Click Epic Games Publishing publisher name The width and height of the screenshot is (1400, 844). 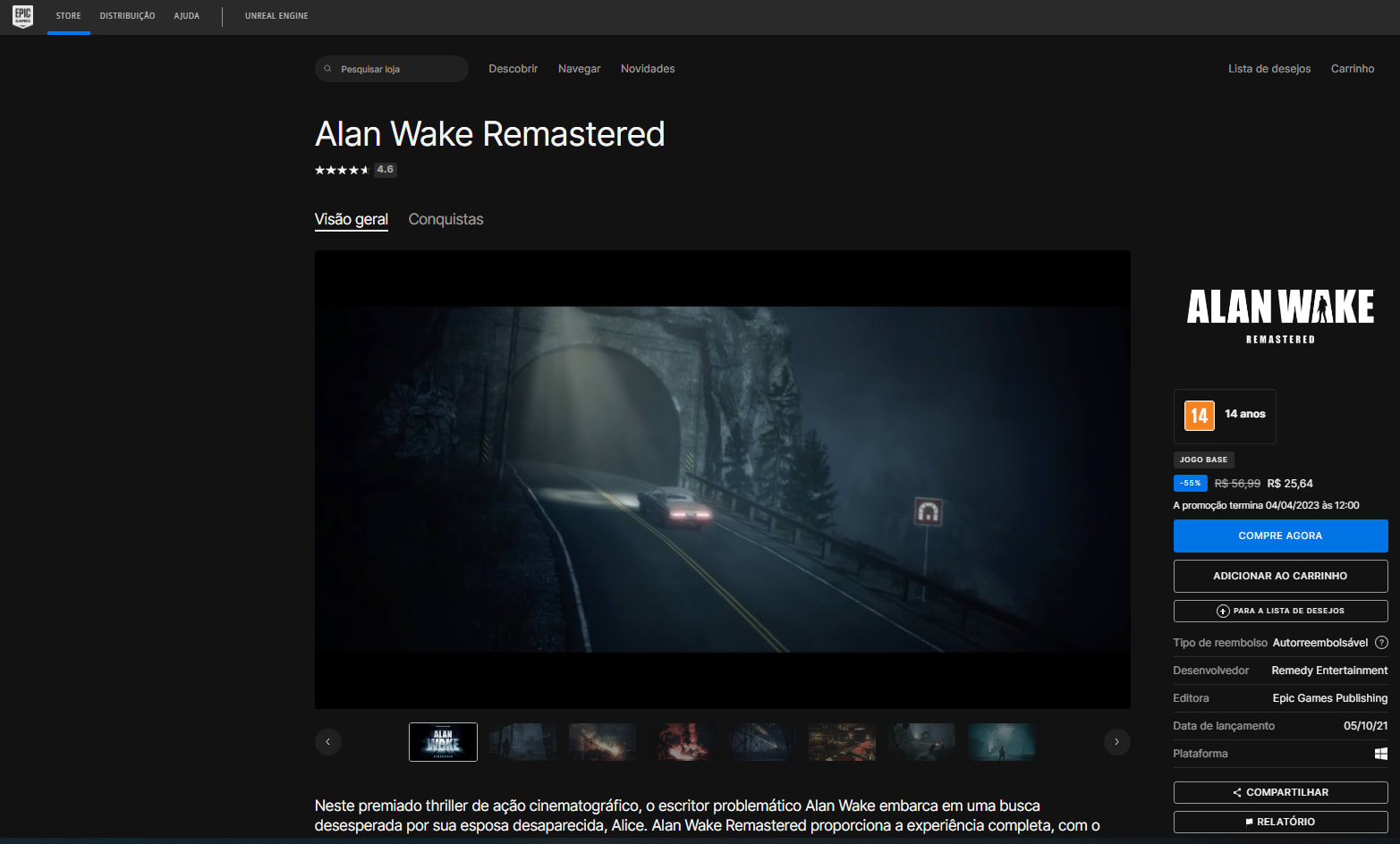tap(1330, 698)
